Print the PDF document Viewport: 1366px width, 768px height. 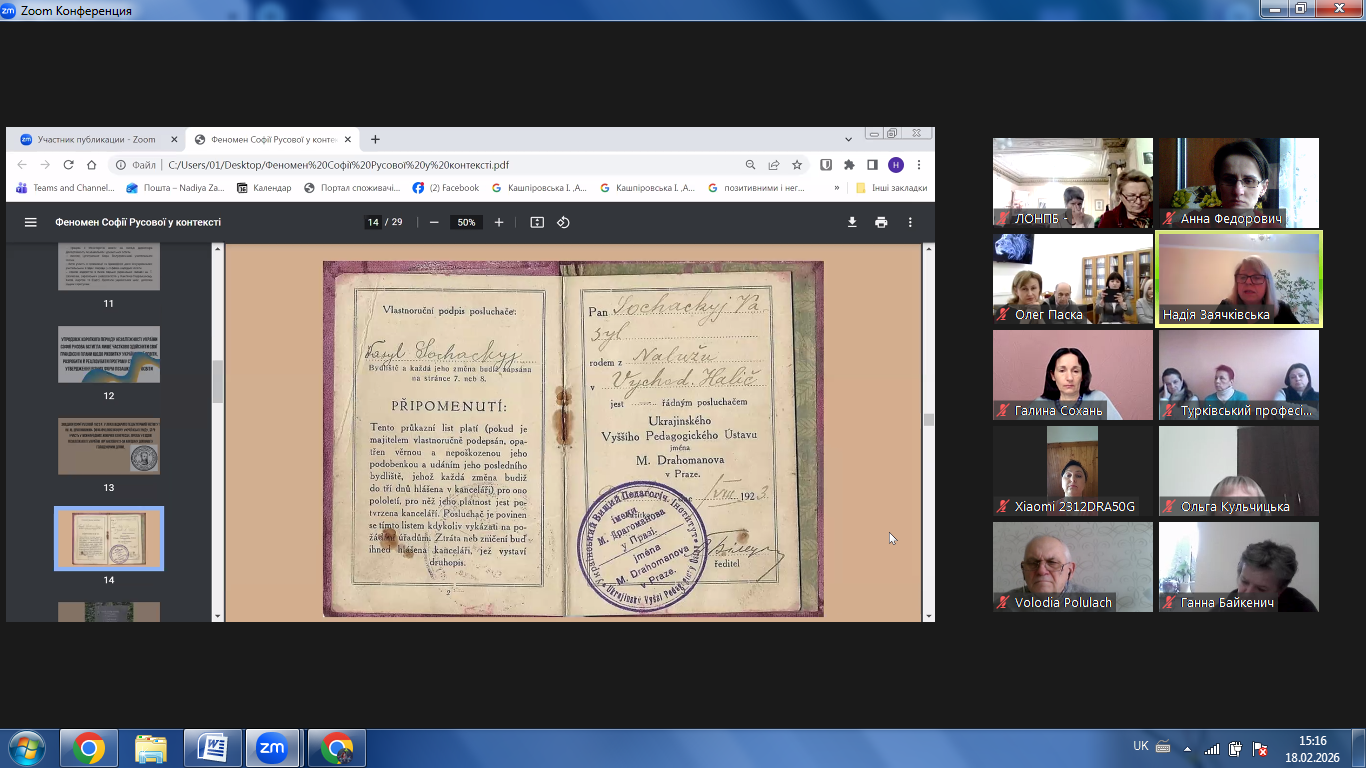pos(881,222)
